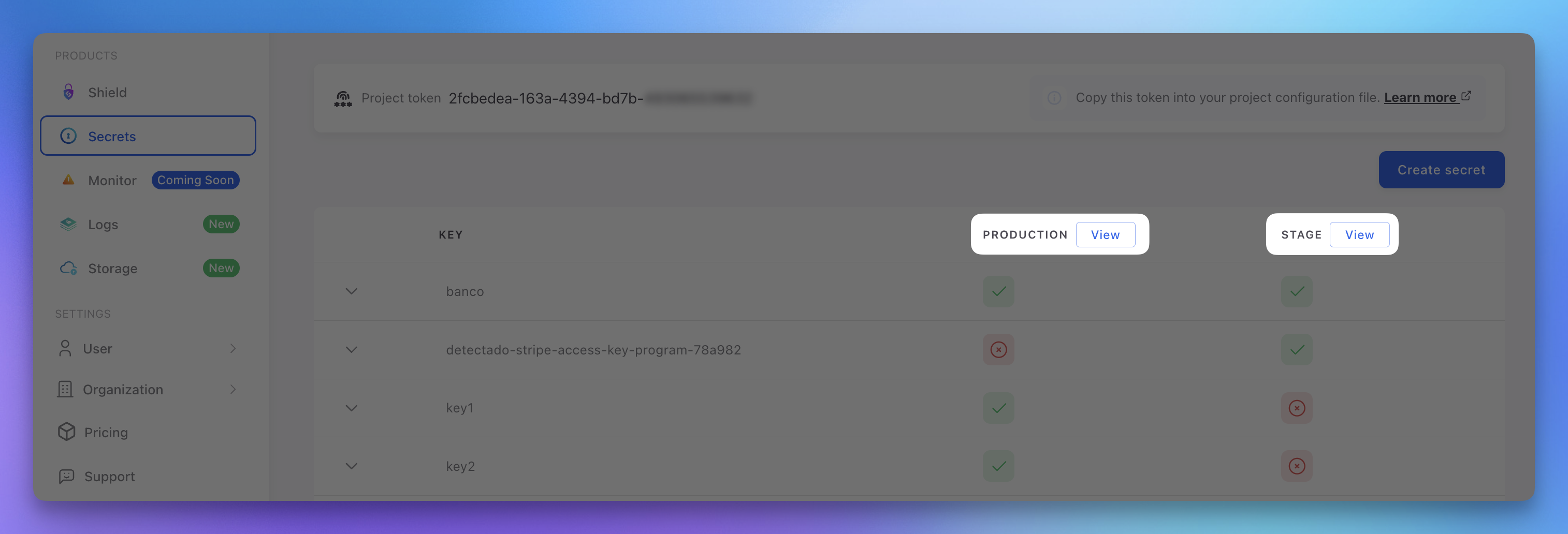The image size is (1568, 534).
Task: Click the Support chat bubble icon
Action: point(66,476)
